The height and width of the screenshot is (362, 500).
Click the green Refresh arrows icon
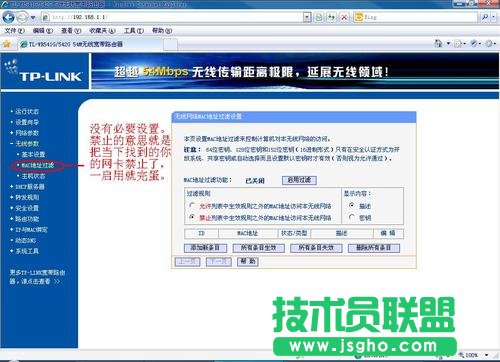pyautogui.click(x=332, y=17)
